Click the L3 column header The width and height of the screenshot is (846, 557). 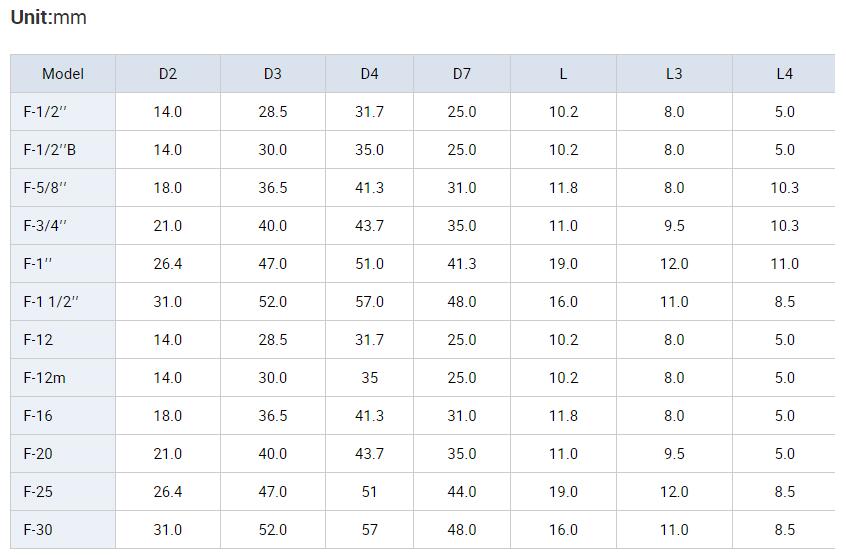pyautogui.click(x=674, y=73)
